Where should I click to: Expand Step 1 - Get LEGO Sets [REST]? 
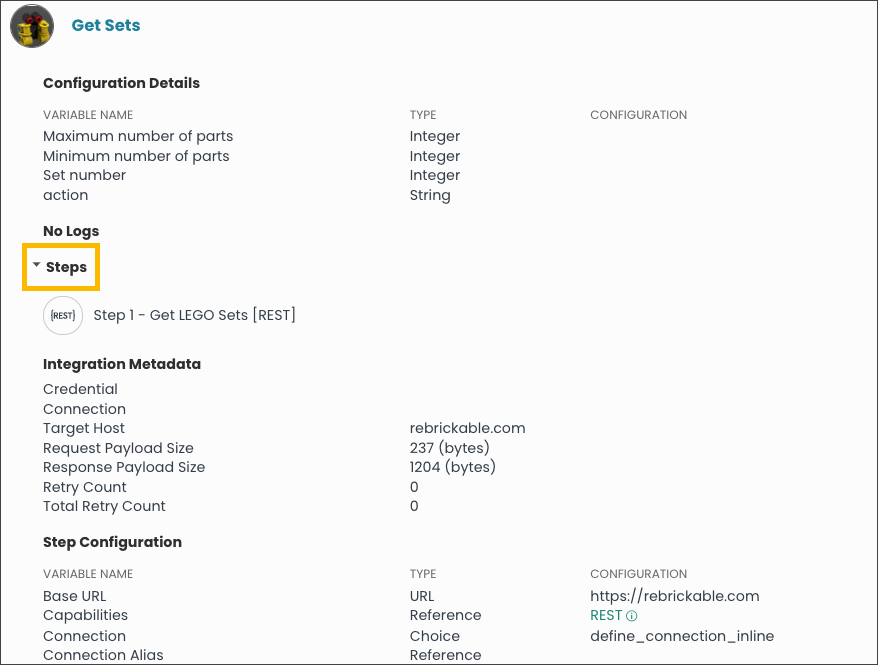tap(194, 315)
